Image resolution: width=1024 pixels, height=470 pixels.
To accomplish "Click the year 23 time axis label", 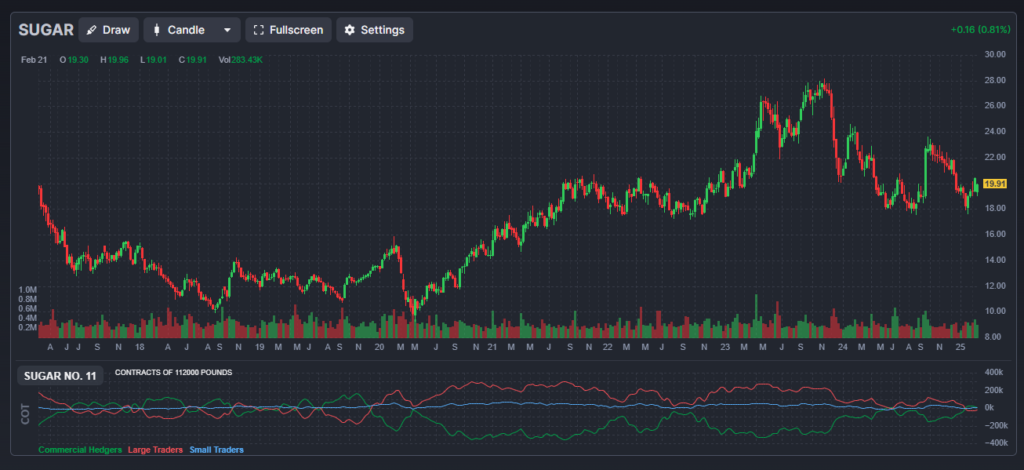I will (725, 347).
